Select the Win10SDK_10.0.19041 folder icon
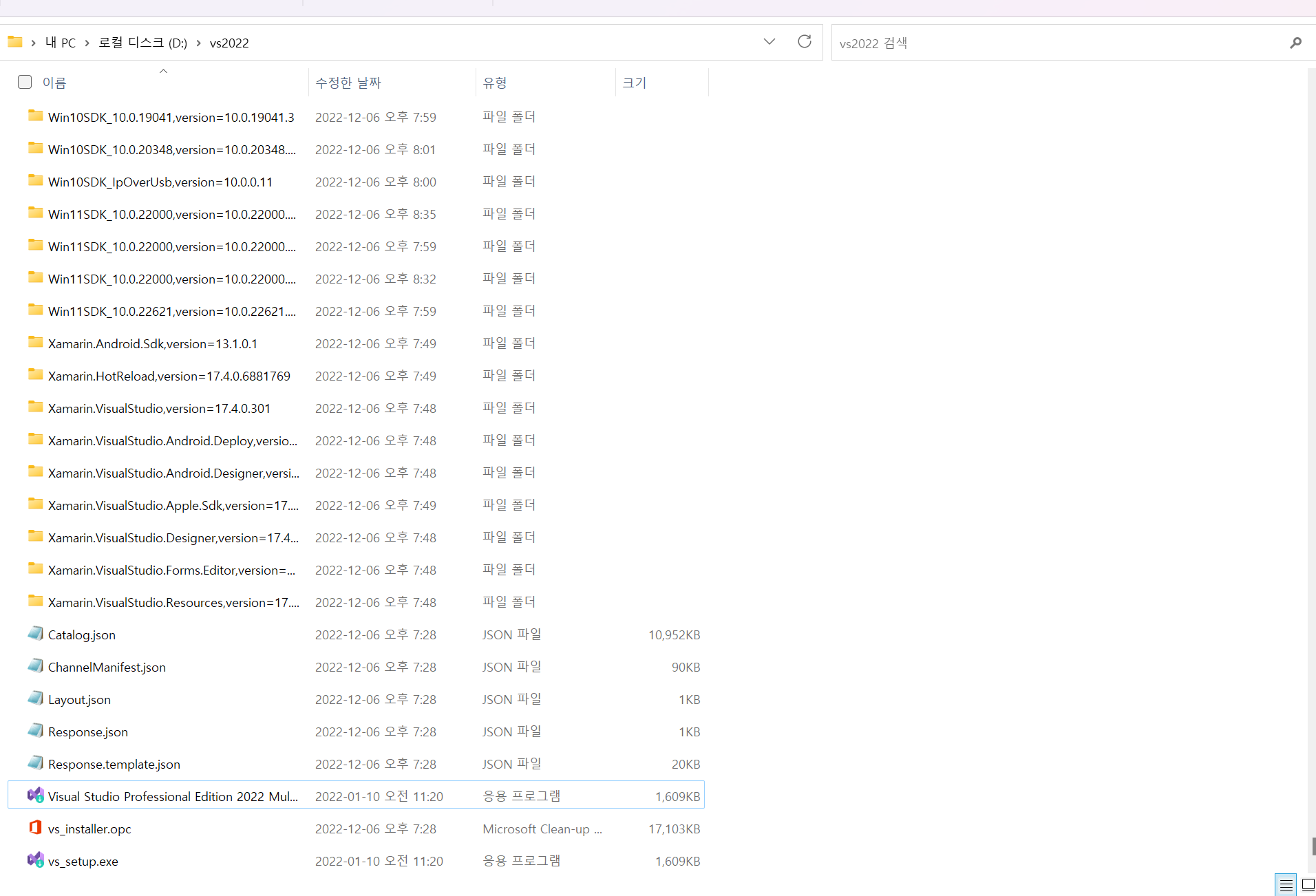 pos(35,116)
